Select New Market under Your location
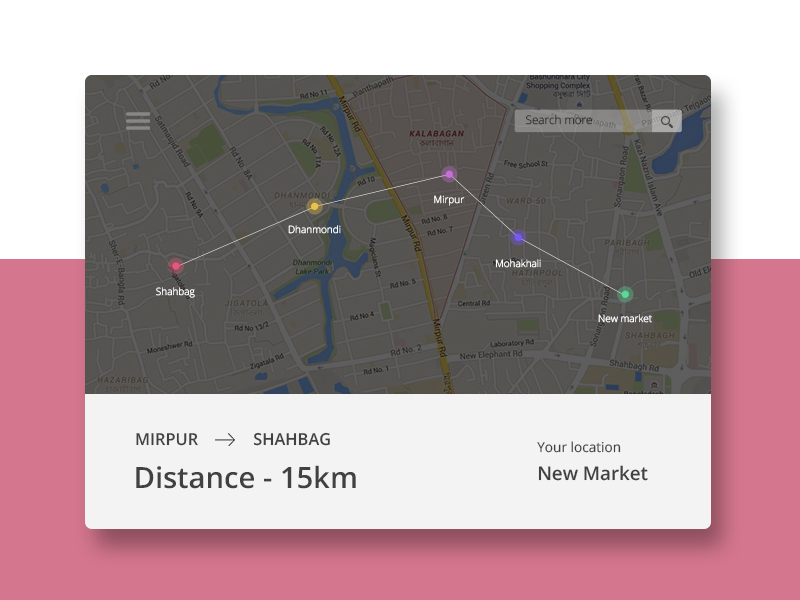 [x=593, y=474]
